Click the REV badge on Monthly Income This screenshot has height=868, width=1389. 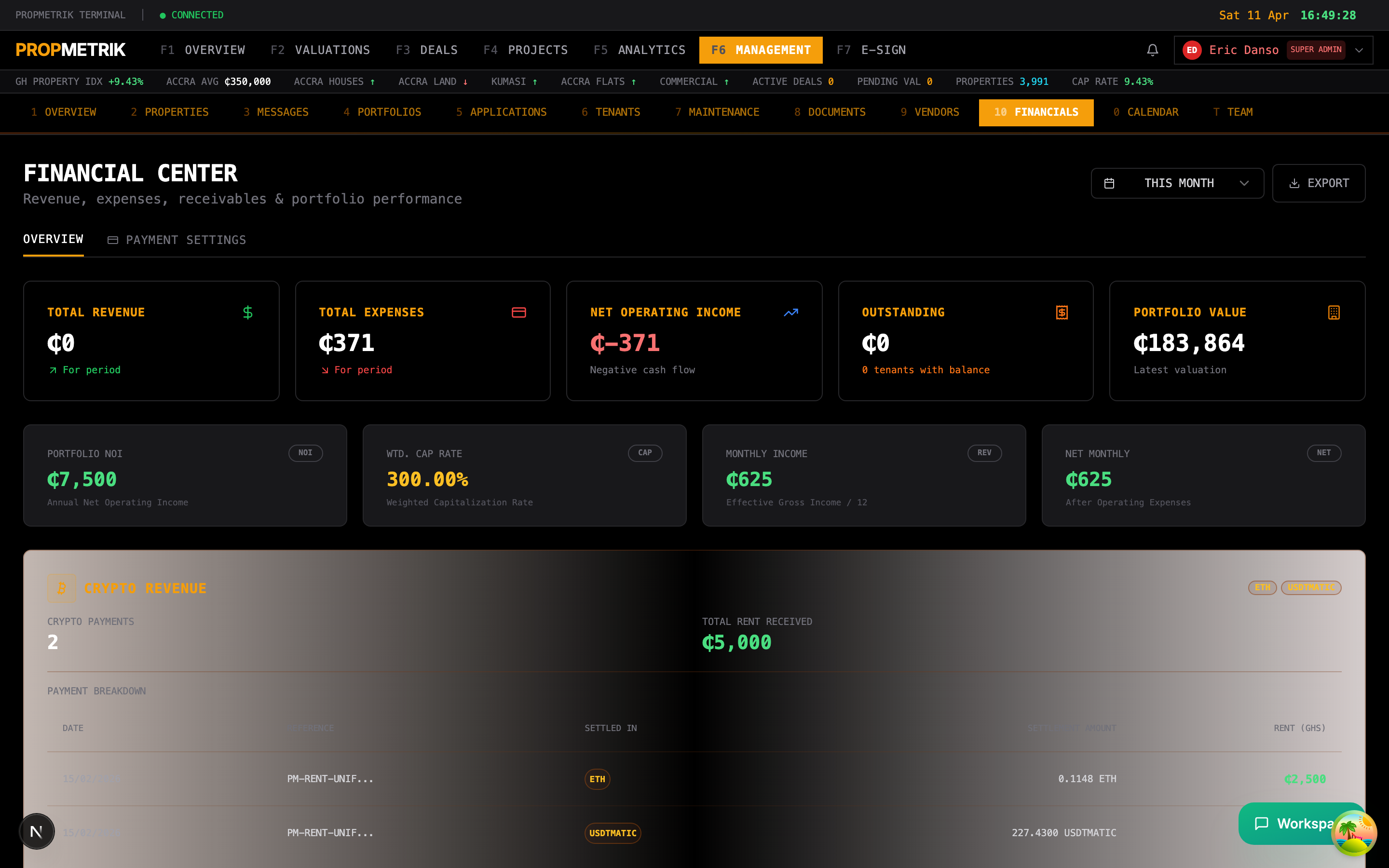point(984,453)
